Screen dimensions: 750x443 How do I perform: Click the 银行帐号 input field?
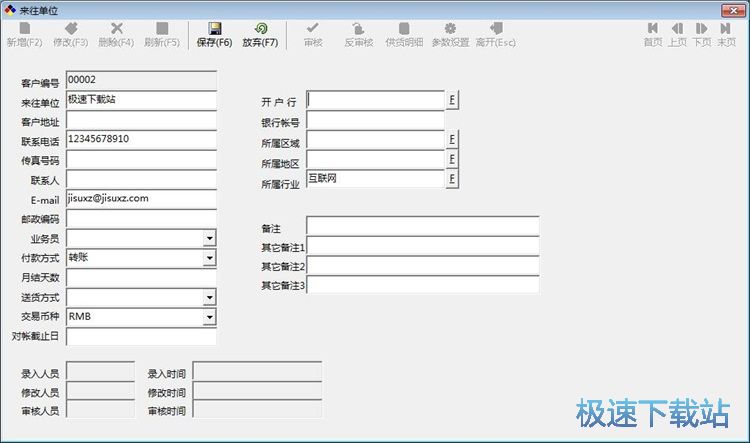(375, 120)
